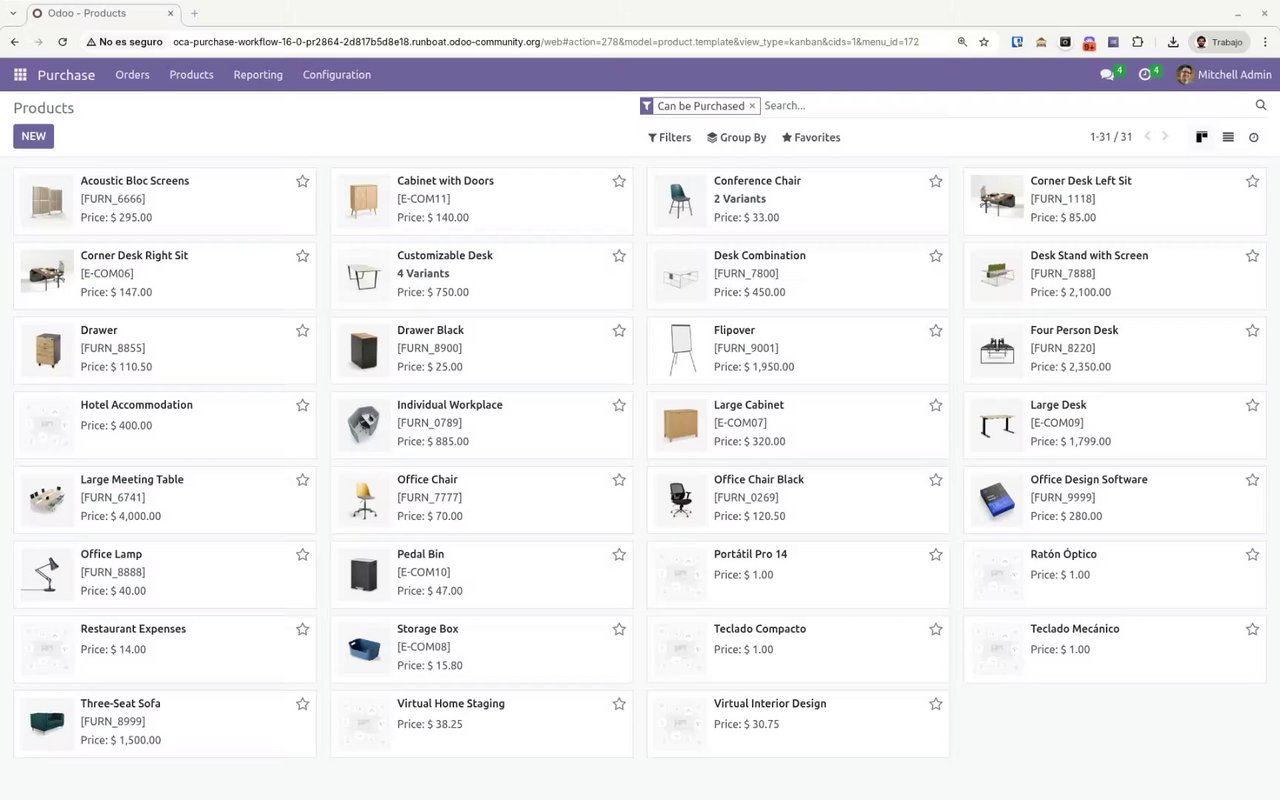The height and width of the screenshot is (800, 1280).
Task: Create a product with the NEW button
Action: [33, 136]
